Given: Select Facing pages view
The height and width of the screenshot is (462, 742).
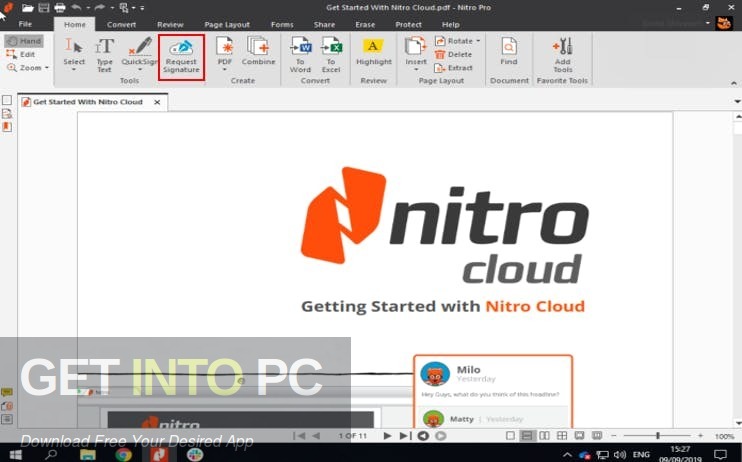Looking at the screenshot, I should 544,435.
